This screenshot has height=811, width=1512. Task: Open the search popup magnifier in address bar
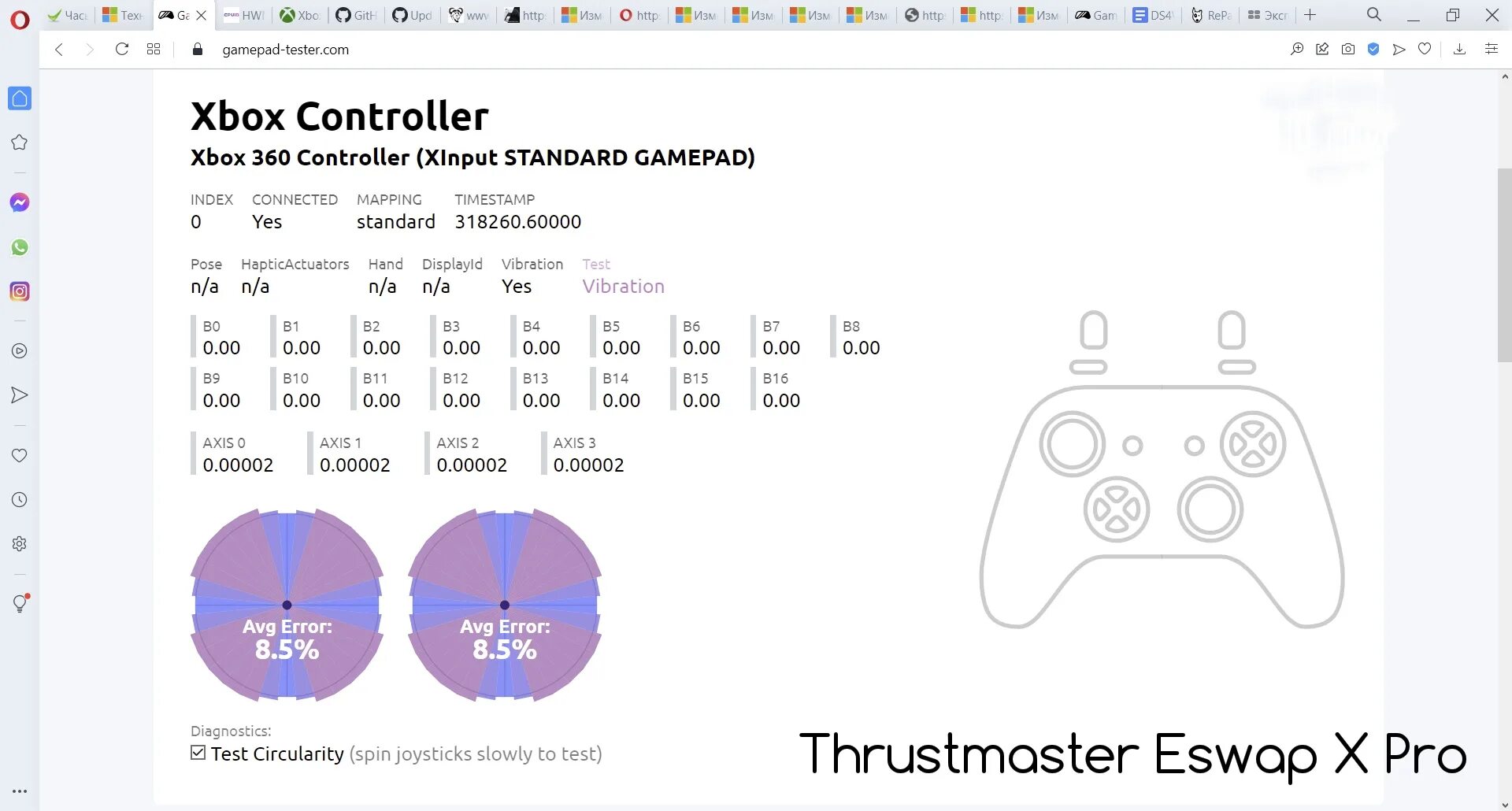[x=1297, y=50]
